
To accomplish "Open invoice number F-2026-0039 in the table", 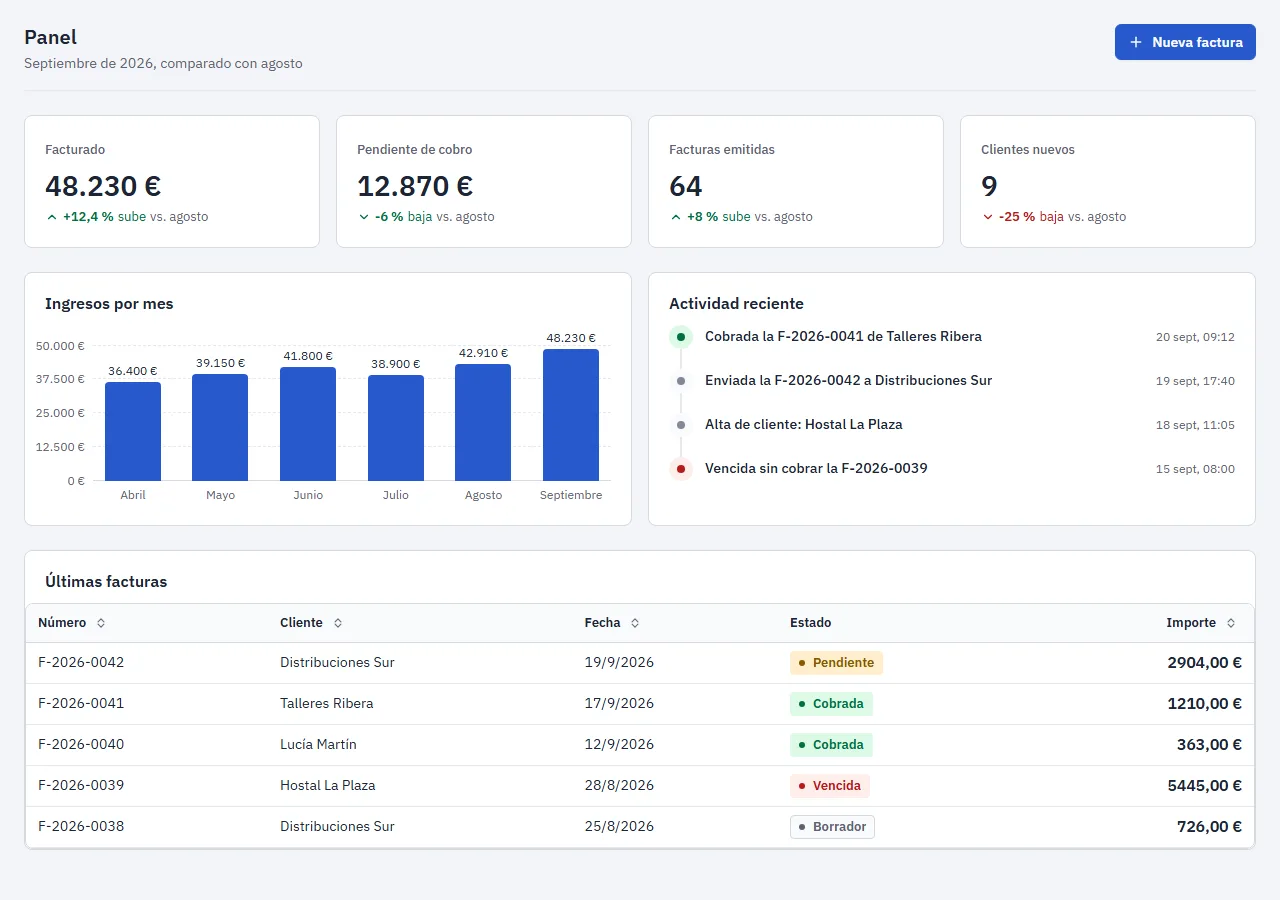I will pyautogui.click(x=81, y=786).
